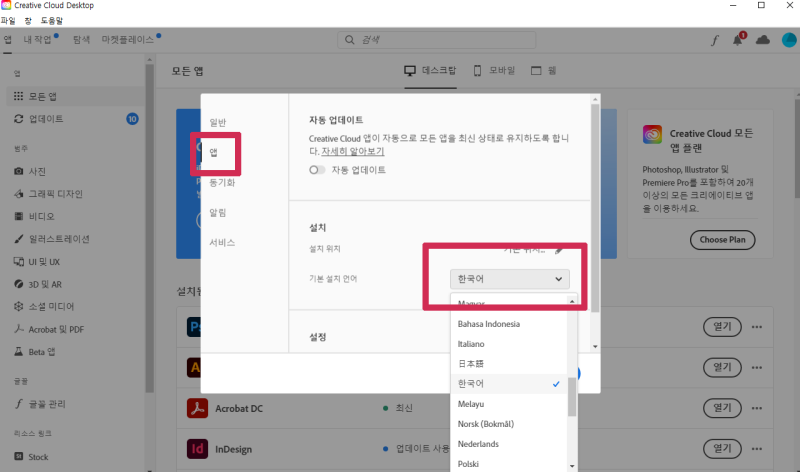The width and height of the screenshot is (800, 472).
Task: Open 서비스 preferences section
Action: pyautogui.click(x=222, y=243)
